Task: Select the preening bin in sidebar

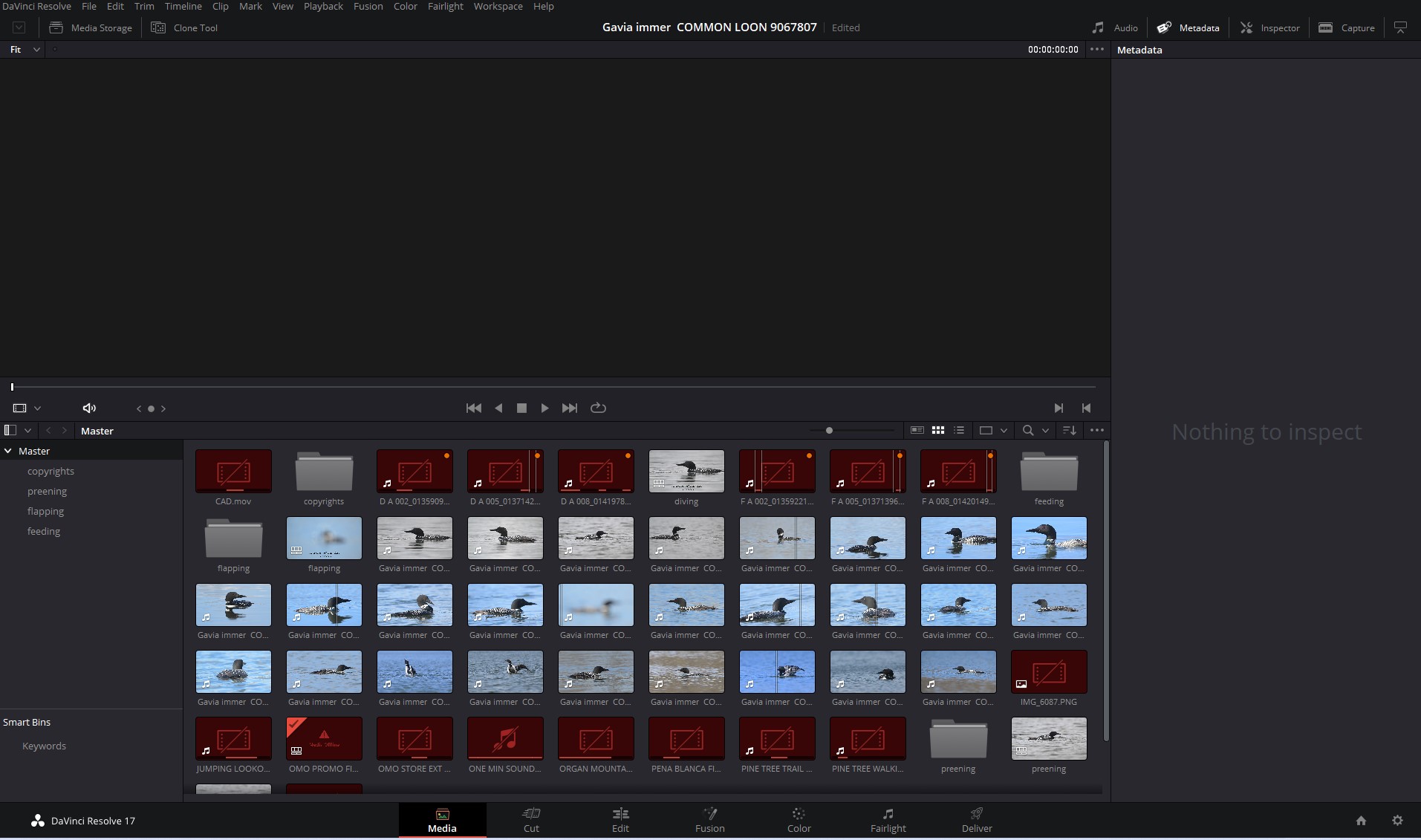Action: [47, 491]
